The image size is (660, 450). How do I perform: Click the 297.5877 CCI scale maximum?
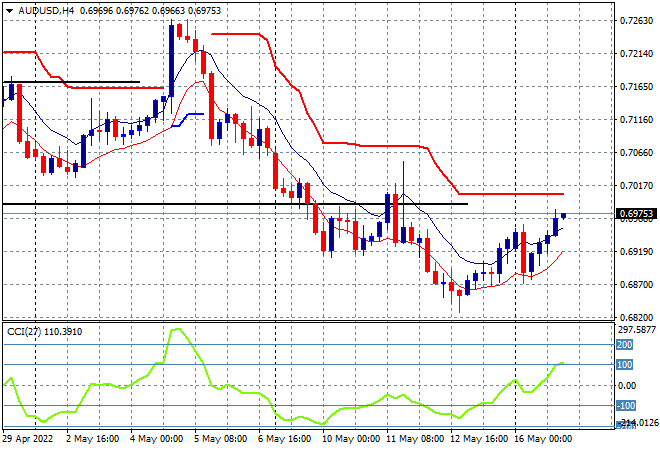coord(636,330)
